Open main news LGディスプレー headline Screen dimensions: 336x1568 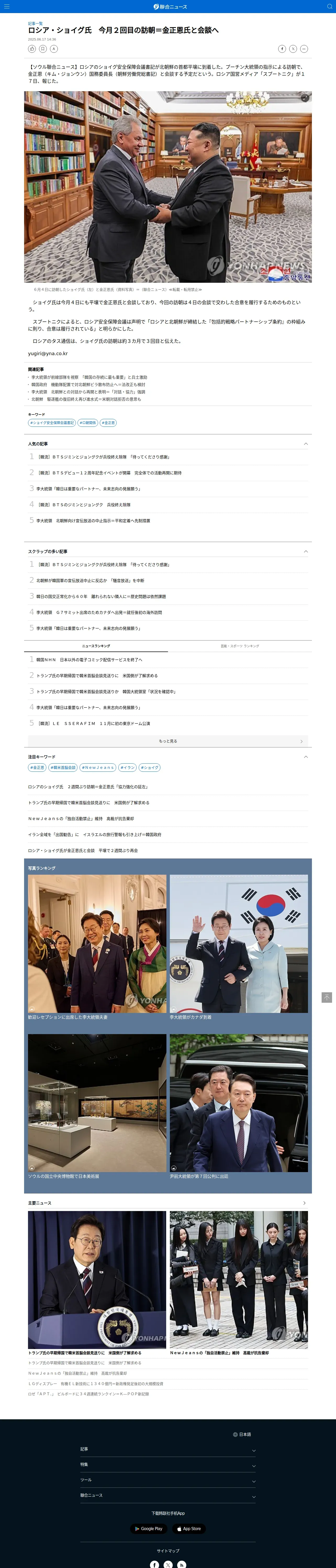[96, 1383]
